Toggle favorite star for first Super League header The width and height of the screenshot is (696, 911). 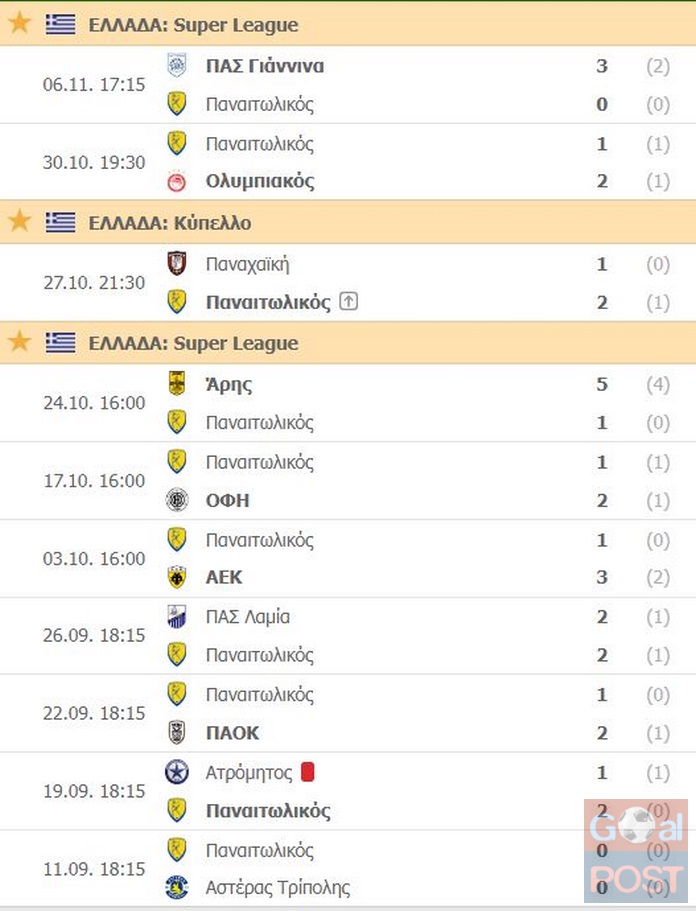(19, 23)
